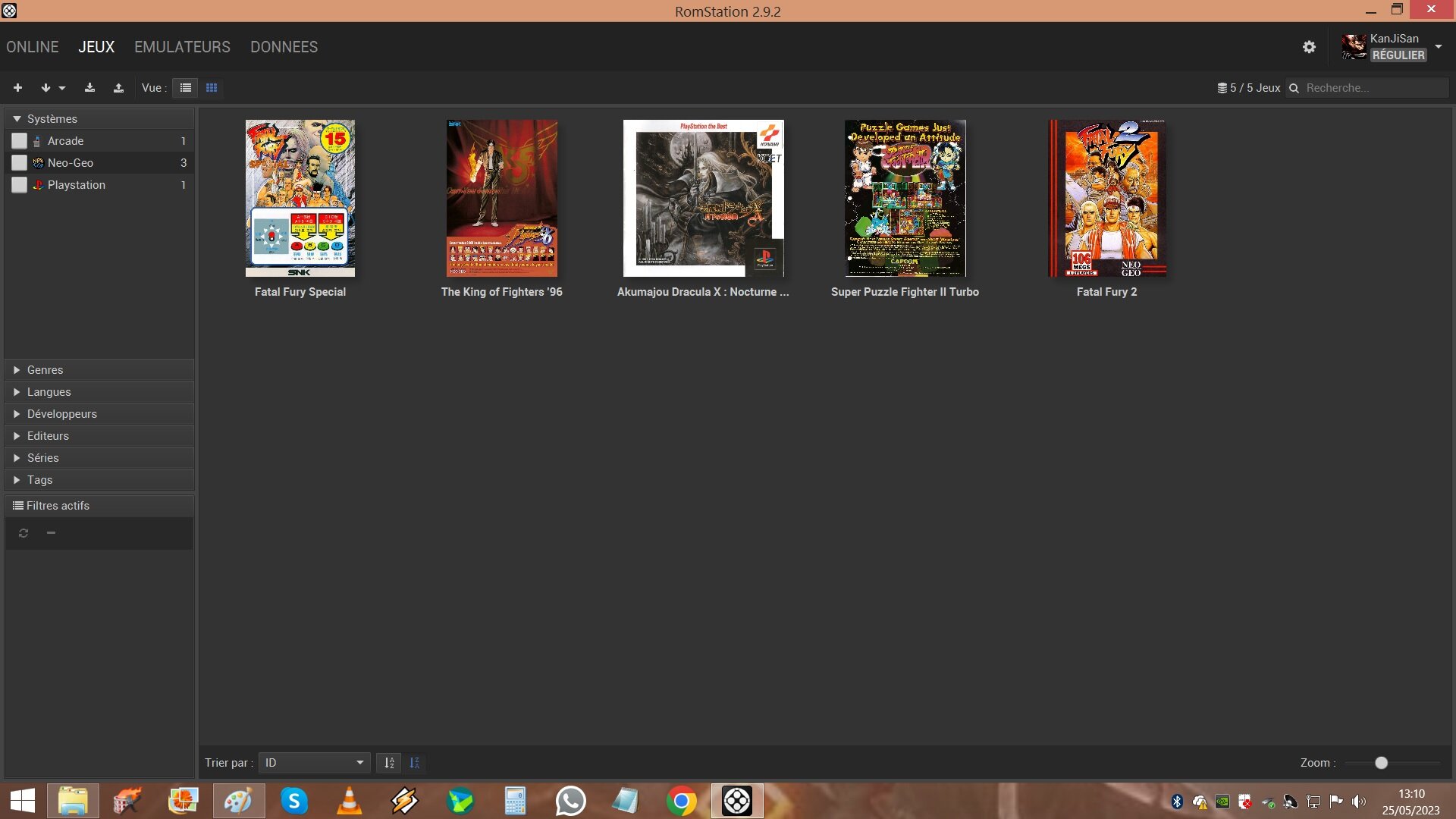Open Google Chrome from taskbar
This screenshot has width=1456, height=819.
(681, 801)
